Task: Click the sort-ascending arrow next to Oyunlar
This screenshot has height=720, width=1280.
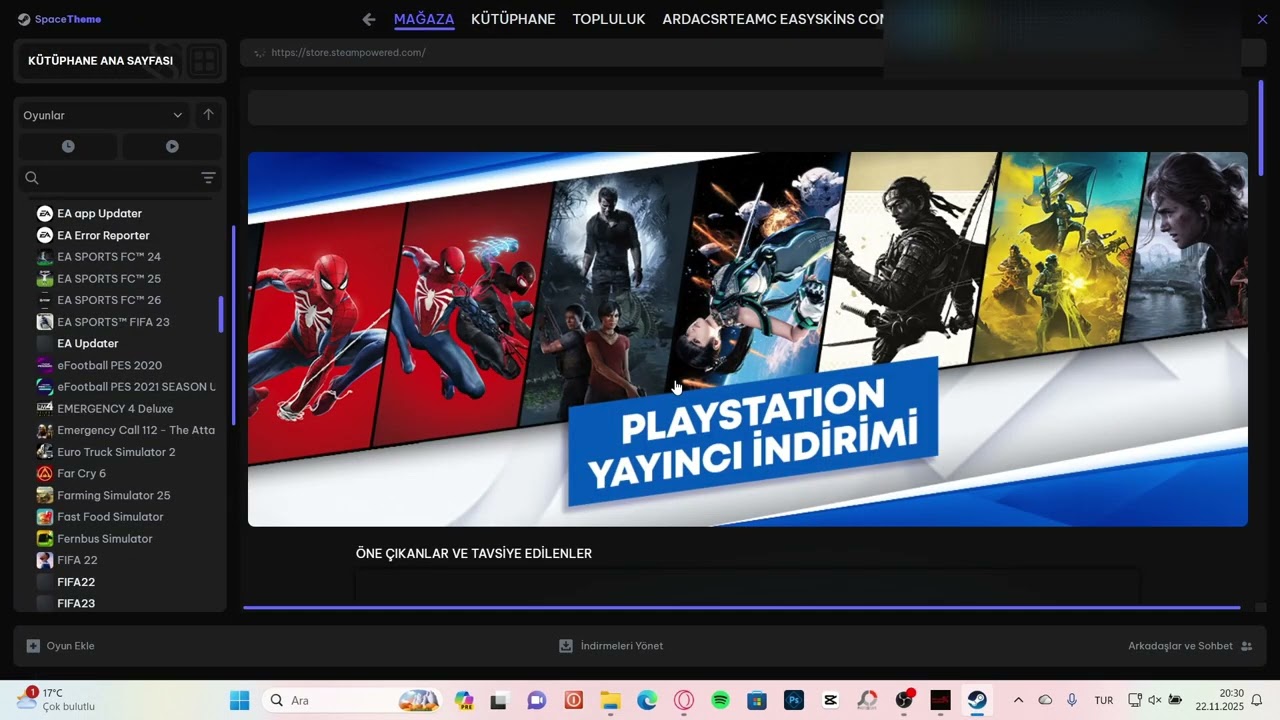Action: pyautogui.click(x=208, y=115)
